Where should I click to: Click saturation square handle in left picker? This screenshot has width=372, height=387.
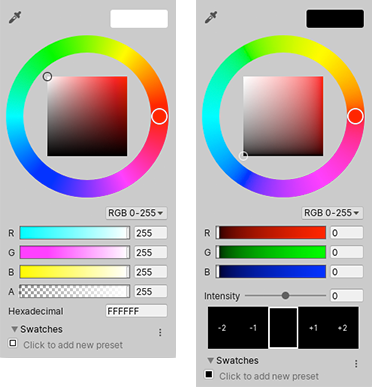click(47, 77)
